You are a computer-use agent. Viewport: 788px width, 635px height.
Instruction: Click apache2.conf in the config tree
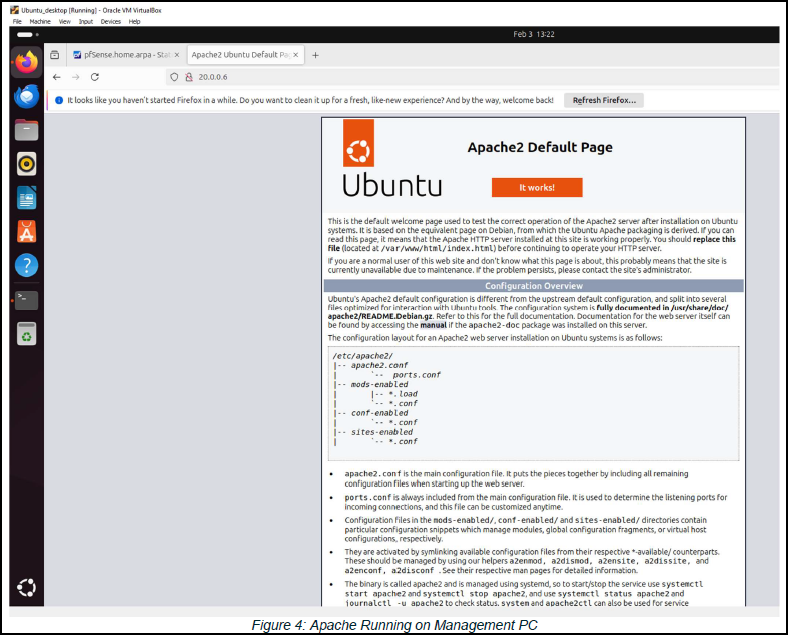pos(379,365)
